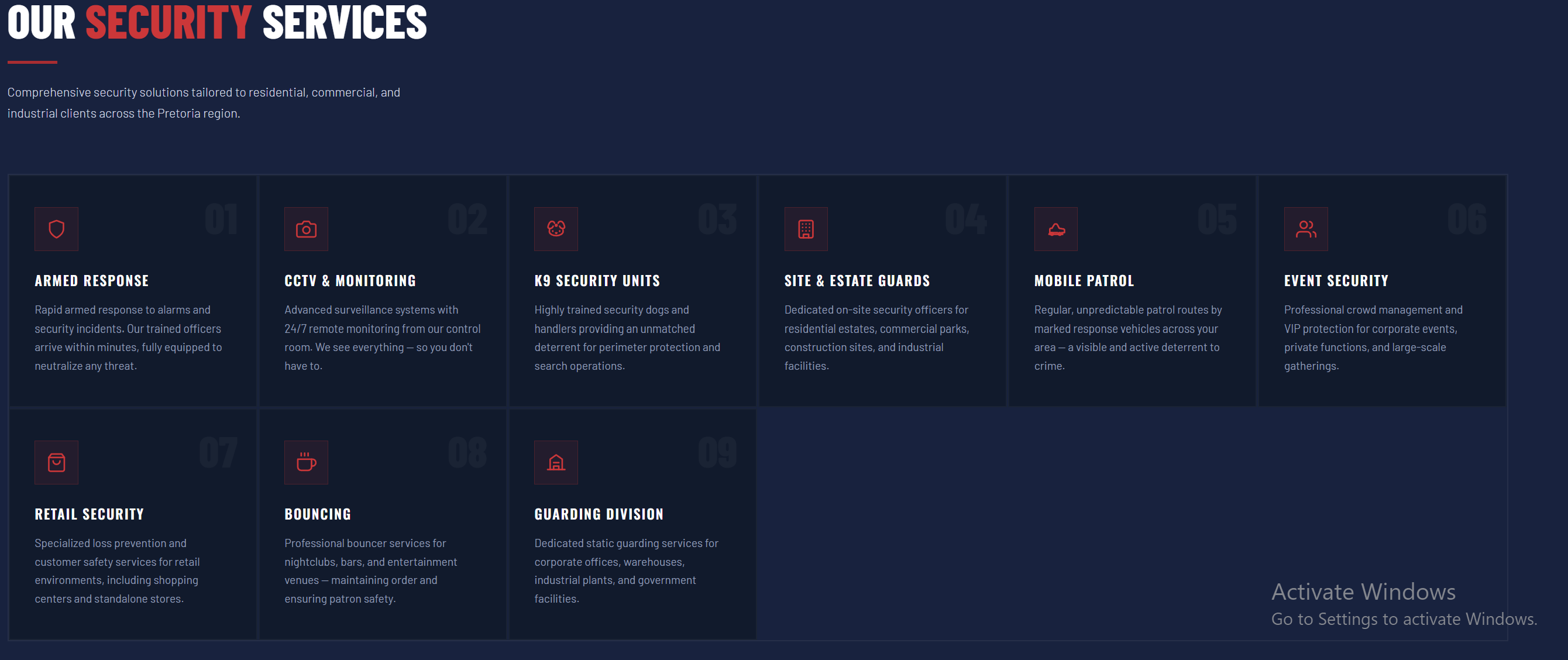The width and height of the screenshot is (1568, 660).
Task: Click the 'Regular, unpredictable patrol routes' description
Action: click(1128, 337)
